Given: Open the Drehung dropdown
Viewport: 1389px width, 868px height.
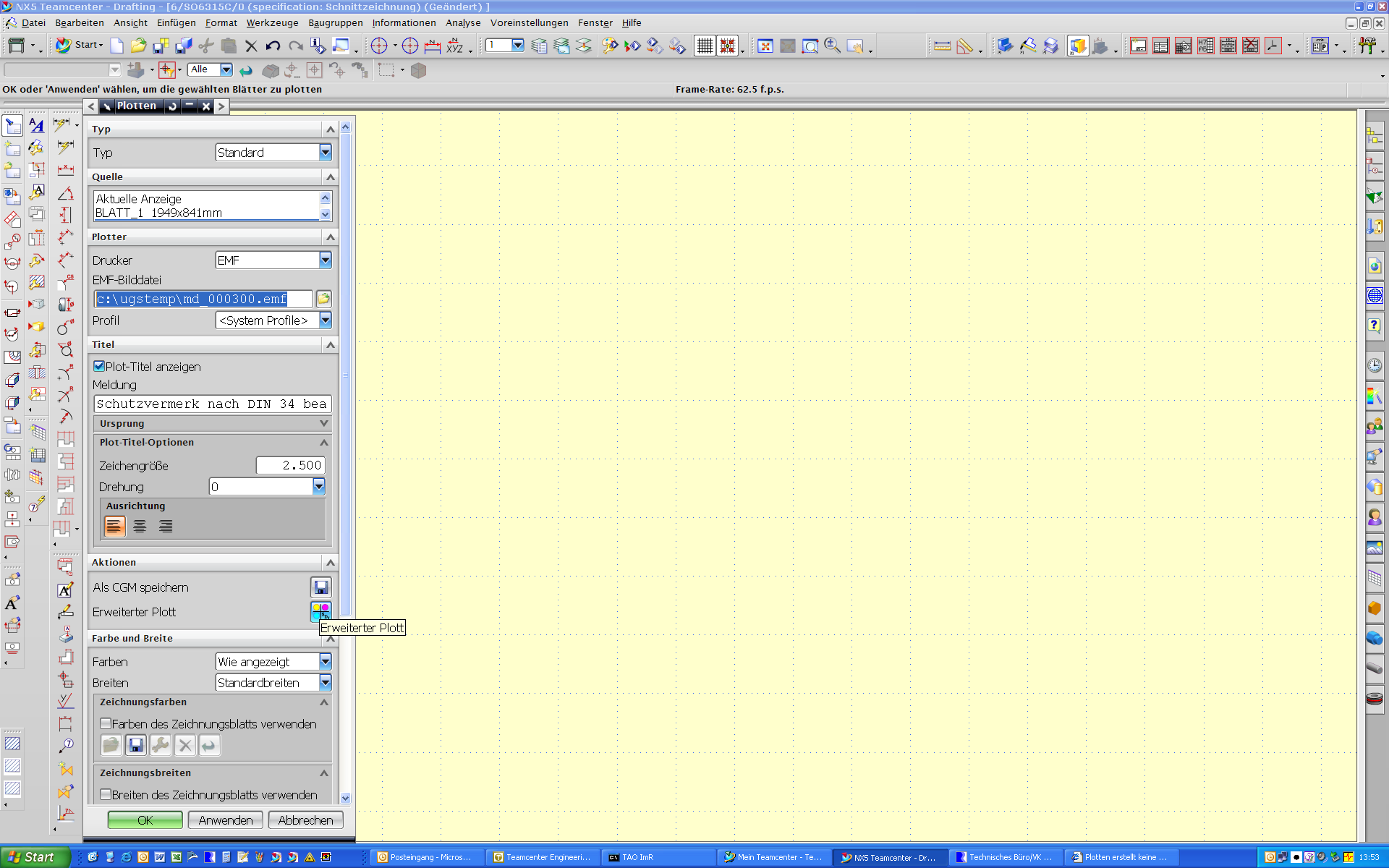Looking at the screenshot, I should click(x=318, y=486).
